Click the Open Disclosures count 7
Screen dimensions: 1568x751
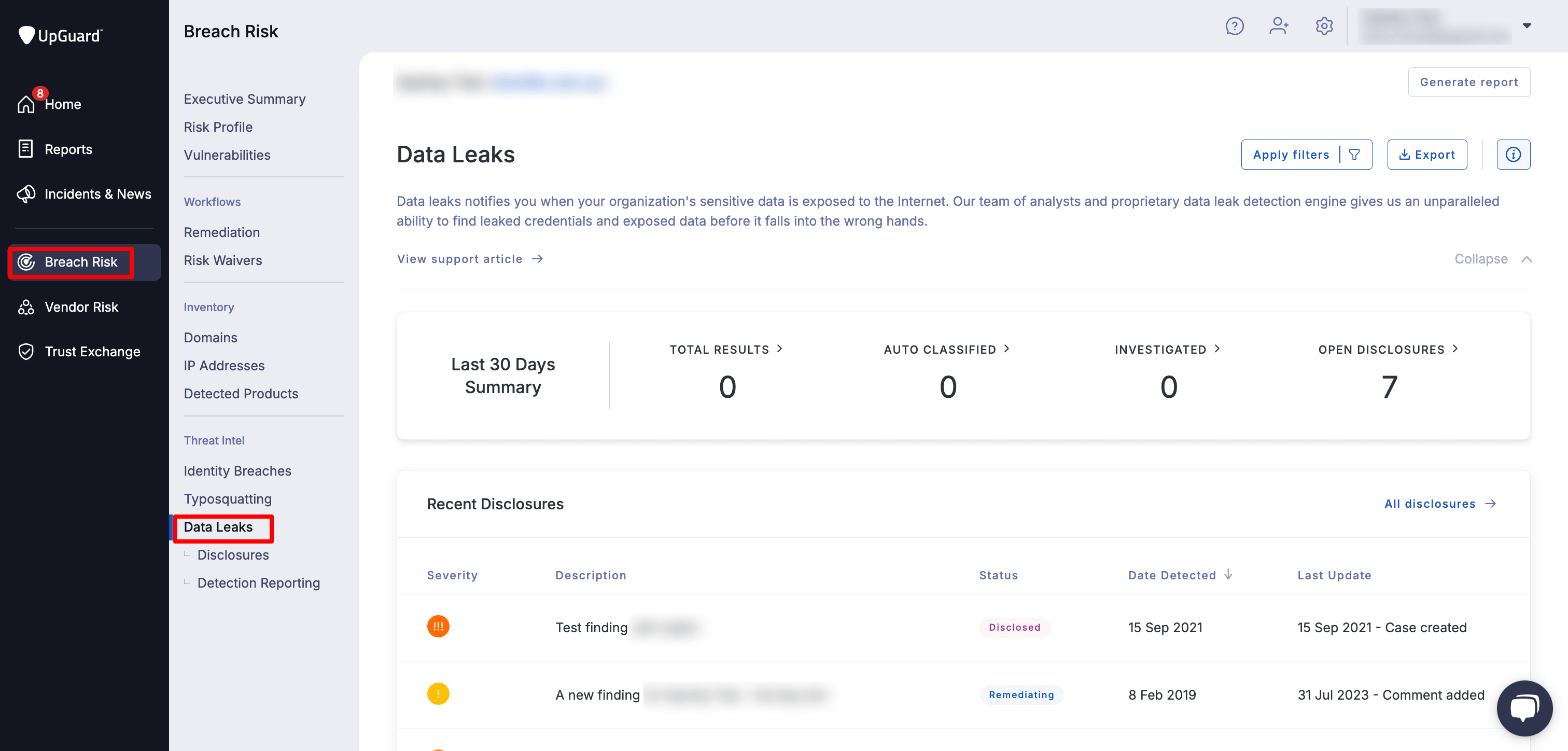[1389, 387]
